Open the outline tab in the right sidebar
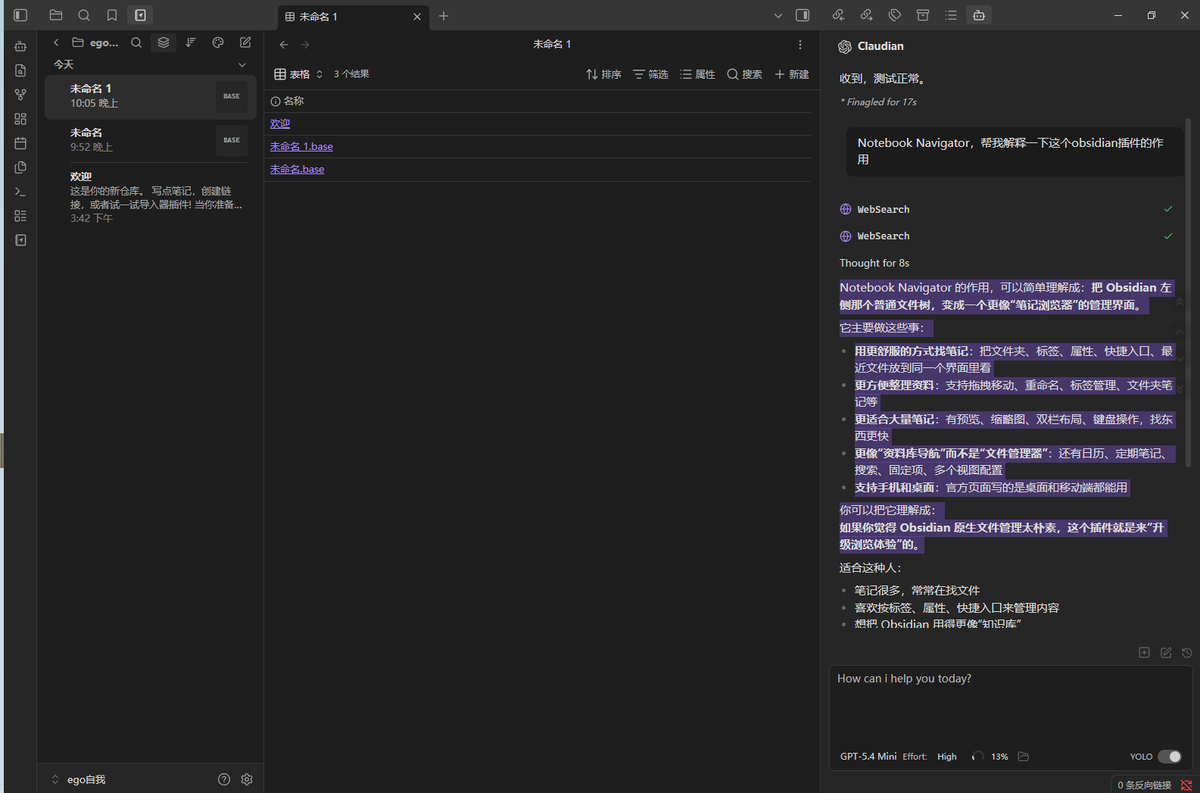 (951, 15)
